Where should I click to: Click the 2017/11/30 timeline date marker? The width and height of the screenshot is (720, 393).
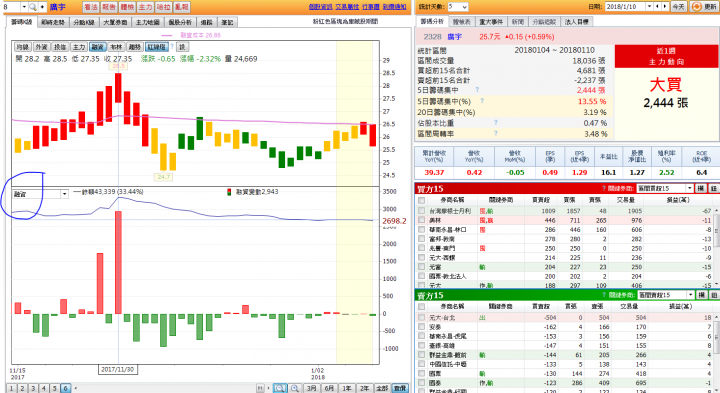point(118,370)
